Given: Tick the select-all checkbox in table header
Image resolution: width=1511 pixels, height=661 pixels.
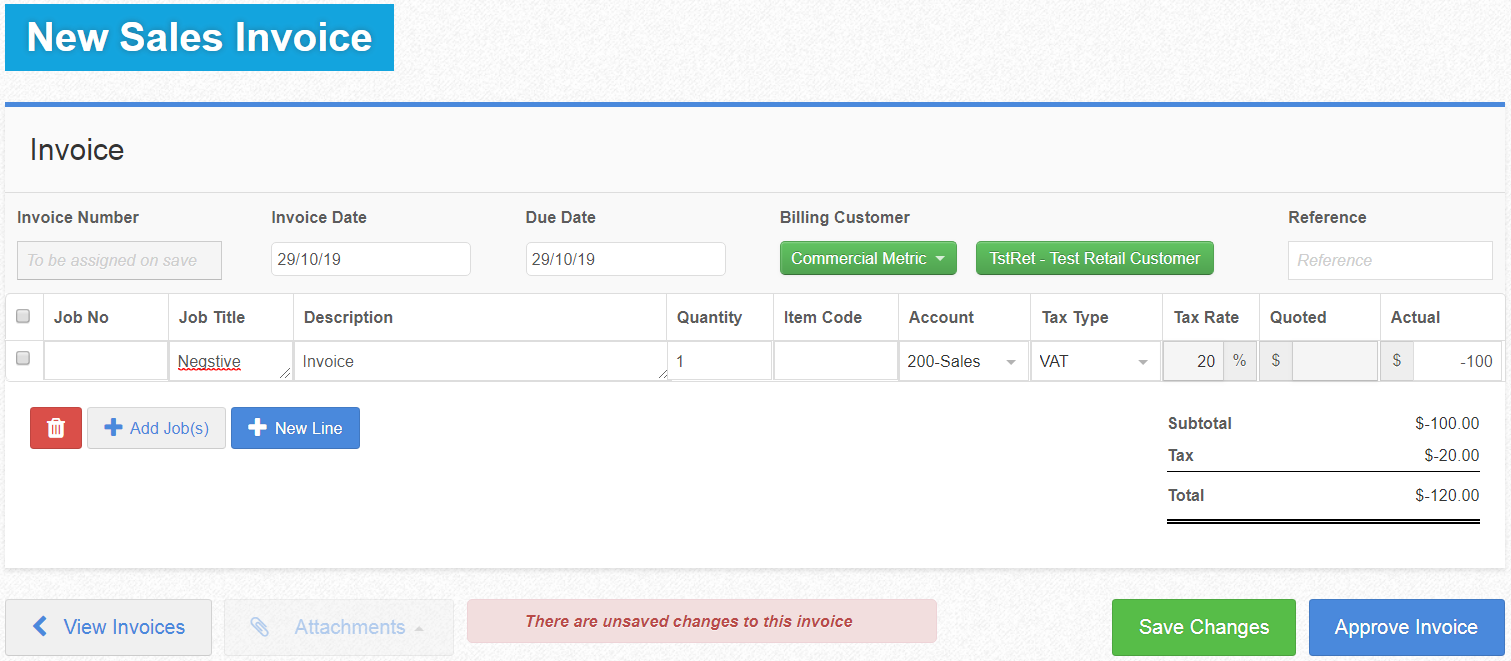Looking at the screenshot, I should 23,317.
